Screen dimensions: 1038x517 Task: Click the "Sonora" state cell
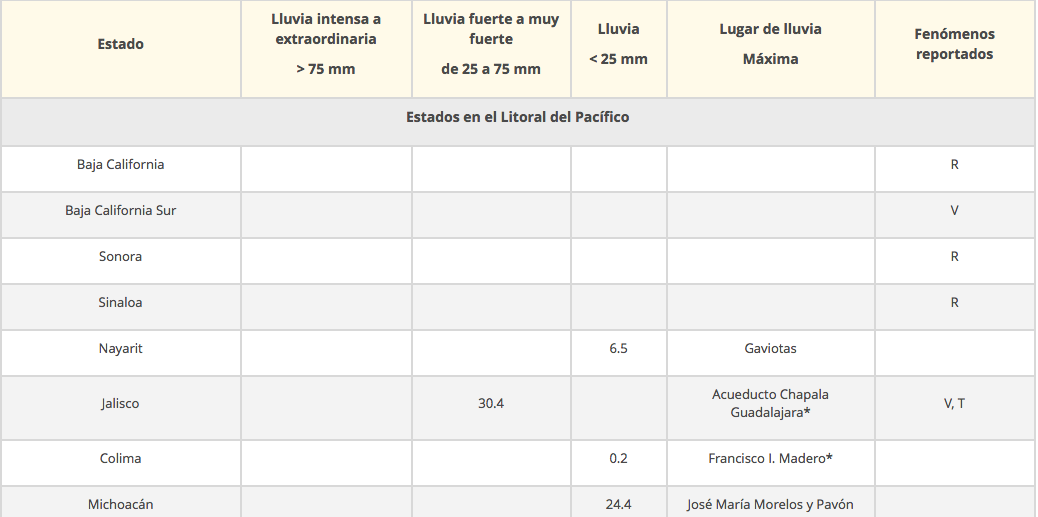coord(120,256)
